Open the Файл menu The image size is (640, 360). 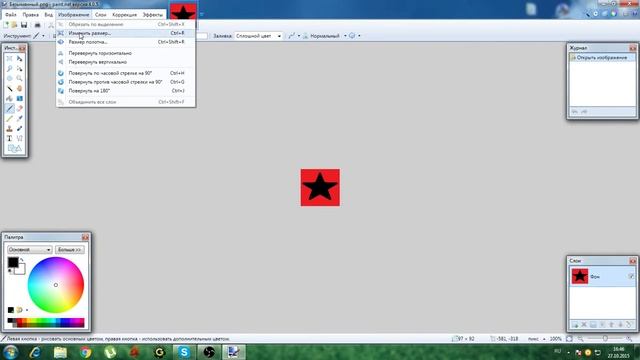click(x=11, y=15)
